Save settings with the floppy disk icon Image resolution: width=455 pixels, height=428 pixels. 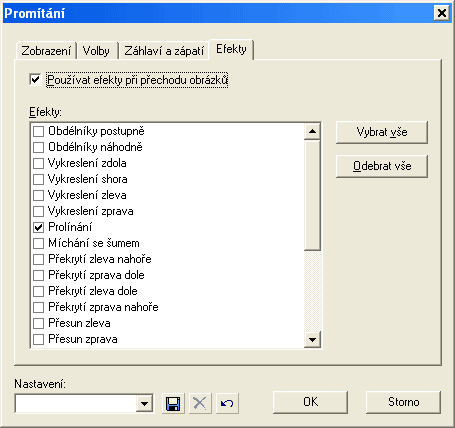coord(173,403)
